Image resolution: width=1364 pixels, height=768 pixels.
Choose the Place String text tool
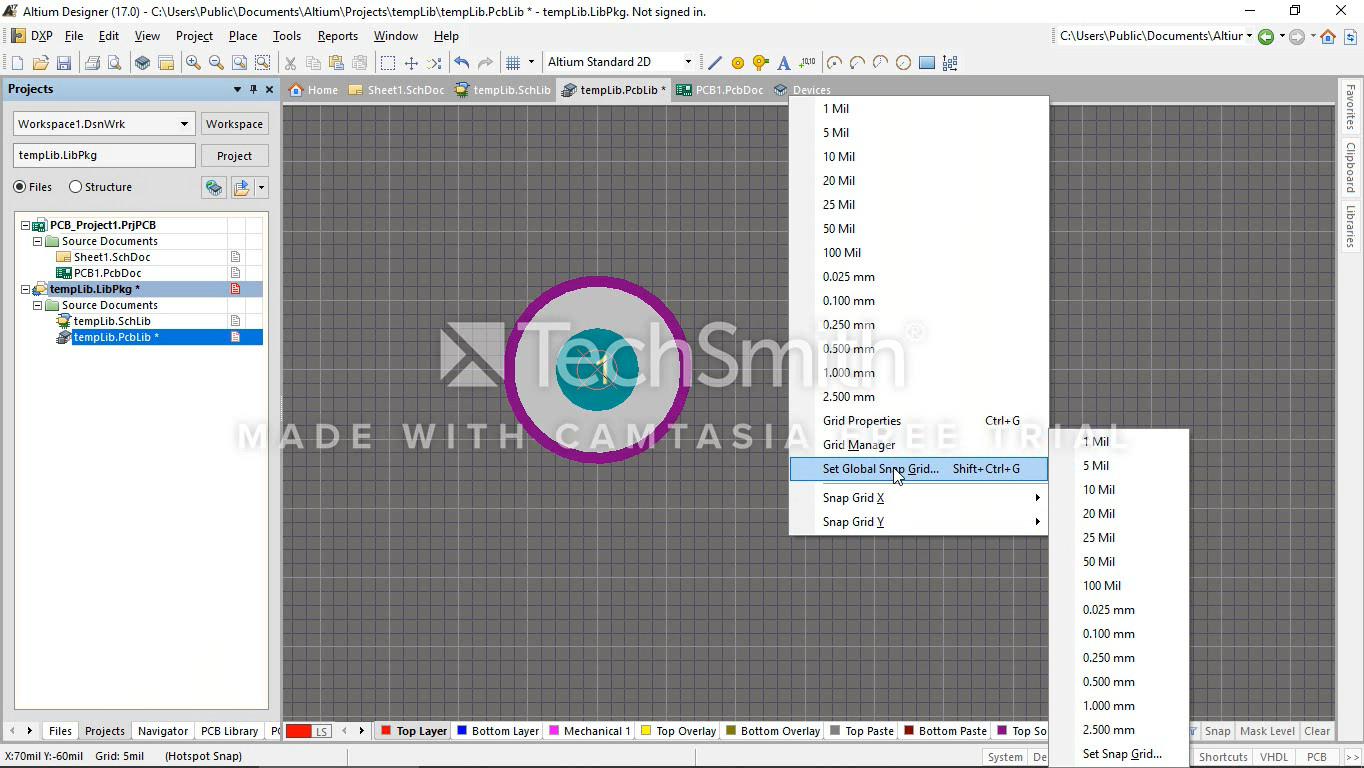coord(784,63)
